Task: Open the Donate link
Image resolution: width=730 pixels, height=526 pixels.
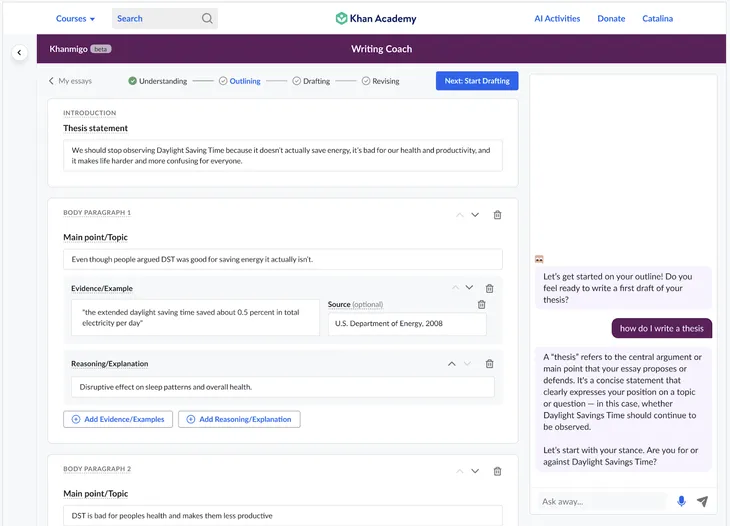Action: 611,19
